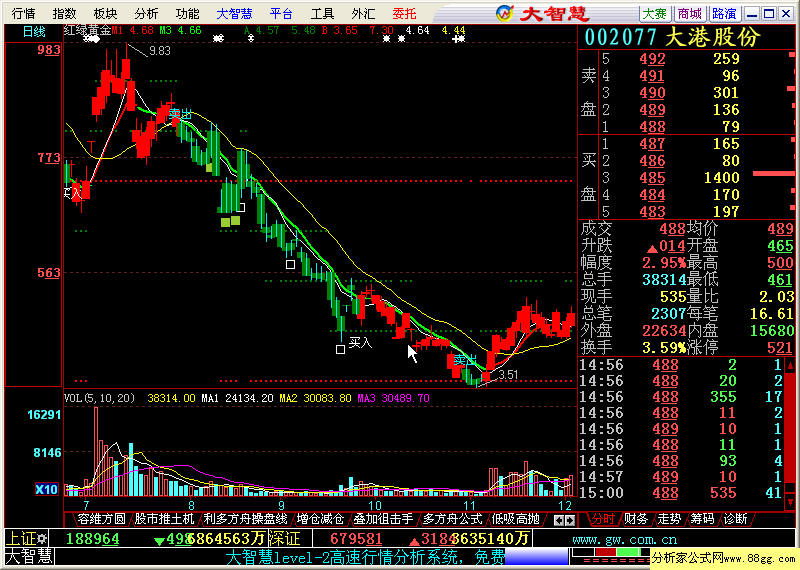This screenshot has width=800, height=570.
Task: Switch to the 诊断 tab
Action: click(735, 519)
